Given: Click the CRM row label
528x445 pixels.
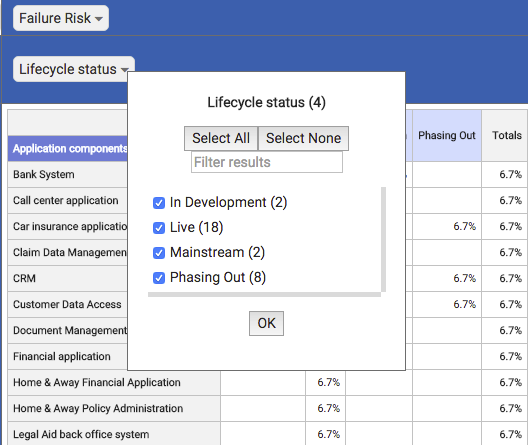Looking at the screenshot, I should [x=24, y=278].
